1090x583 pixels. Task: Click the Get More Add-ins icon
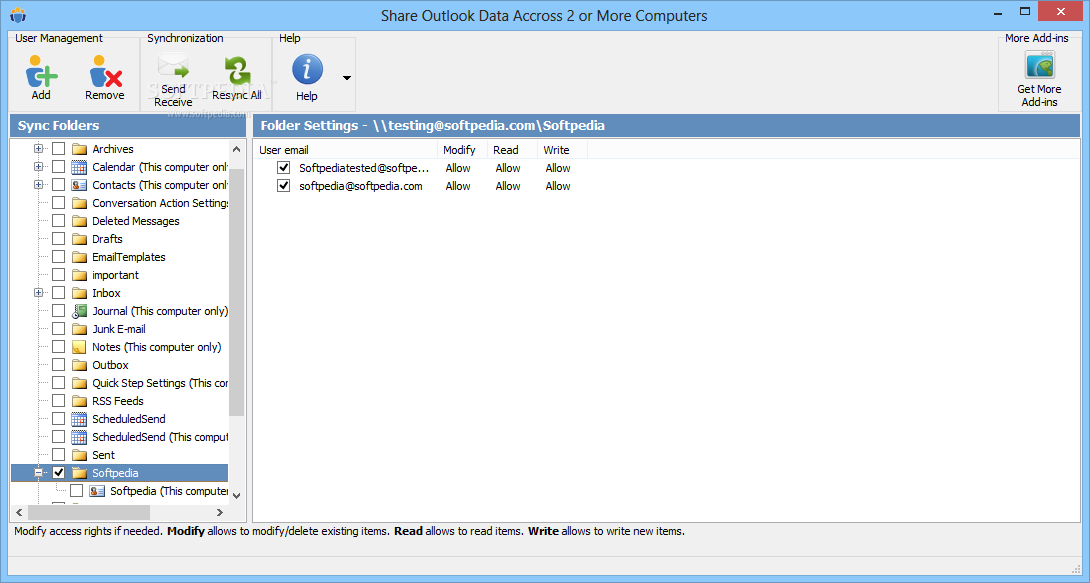point(1039,65)
